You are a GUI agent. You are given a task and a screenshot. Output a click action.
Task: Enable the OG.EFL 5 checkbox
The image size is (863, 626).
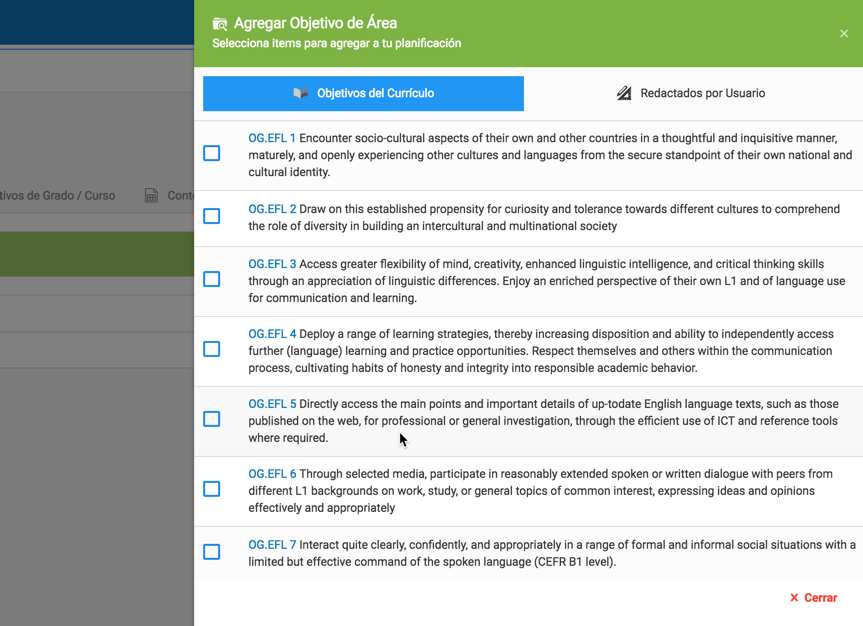[211, 419]
